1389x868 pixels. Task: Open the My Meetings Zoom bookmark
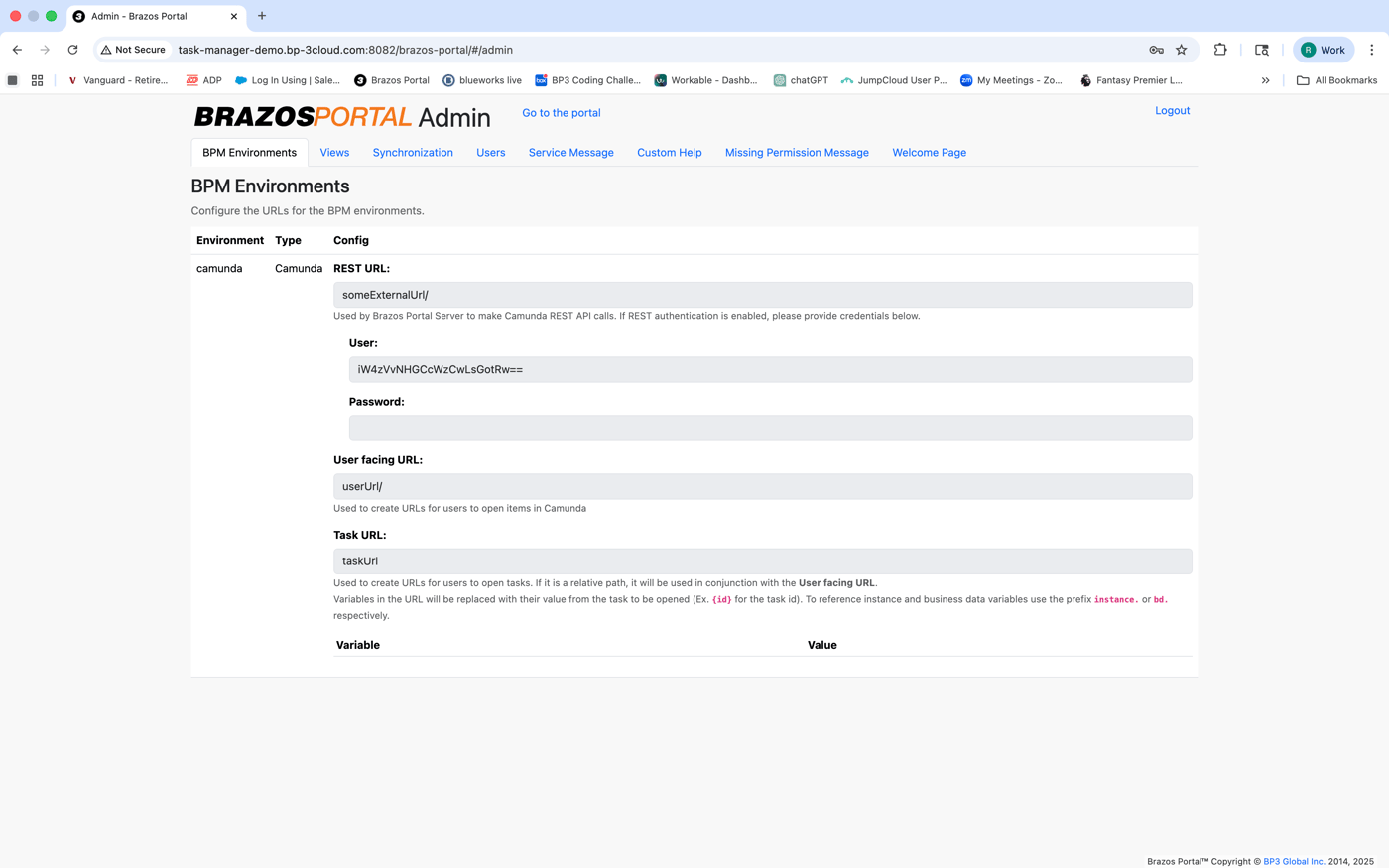[1011, 80]
